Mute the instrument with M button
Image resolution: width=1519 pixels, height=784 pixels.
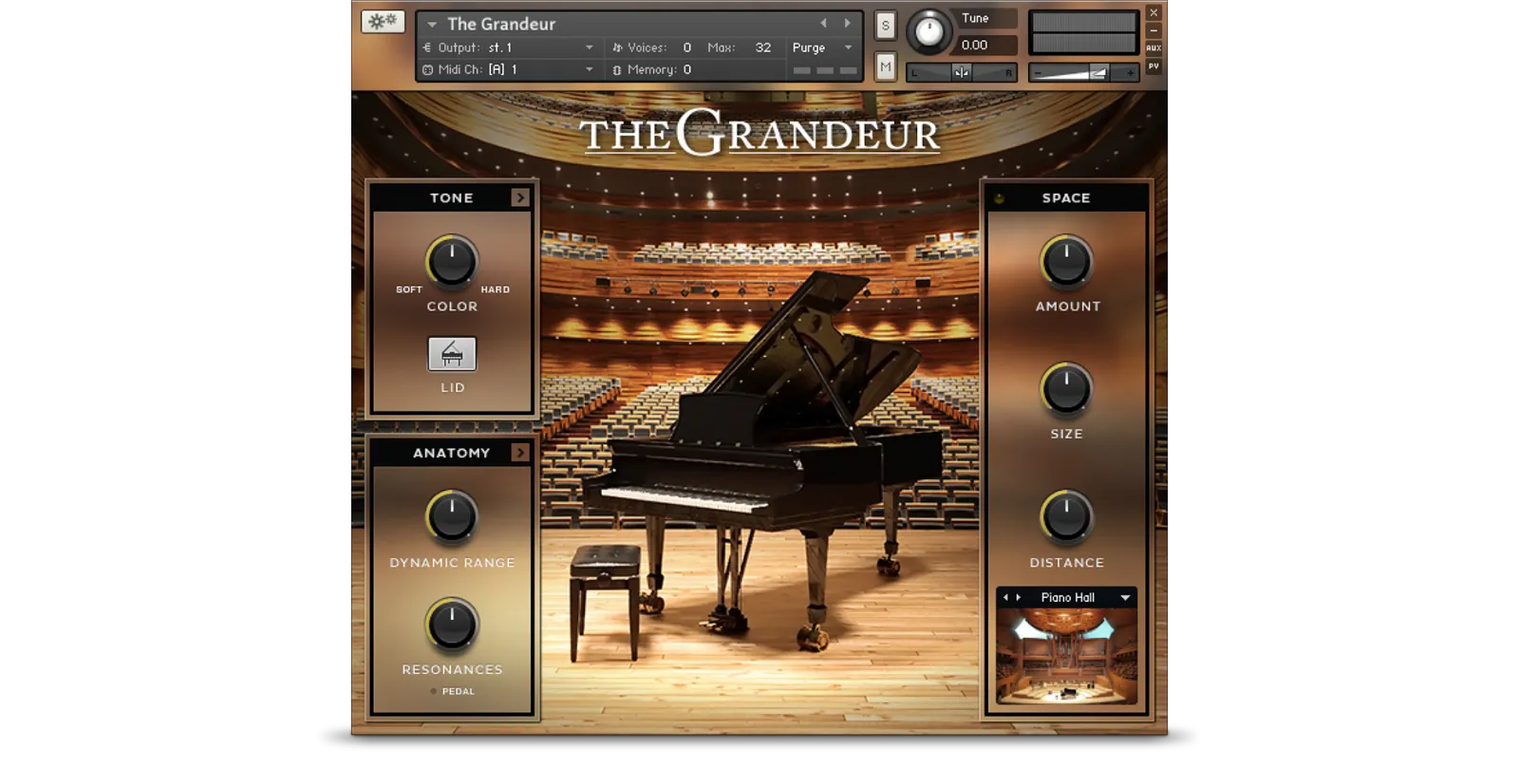(x=885, y=66)
